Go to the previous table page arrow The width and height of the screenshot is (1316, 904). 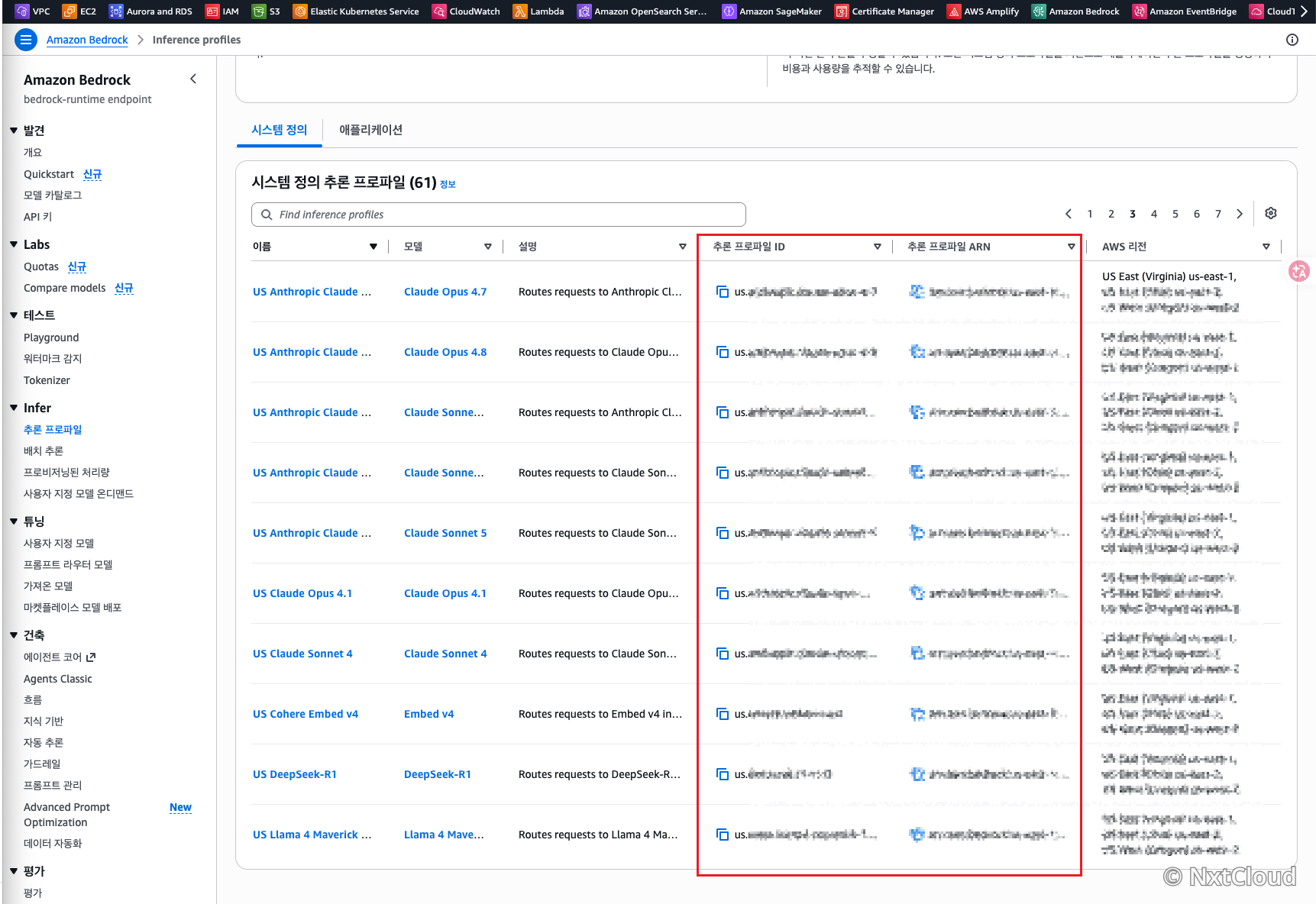[x=1069, y=214]
